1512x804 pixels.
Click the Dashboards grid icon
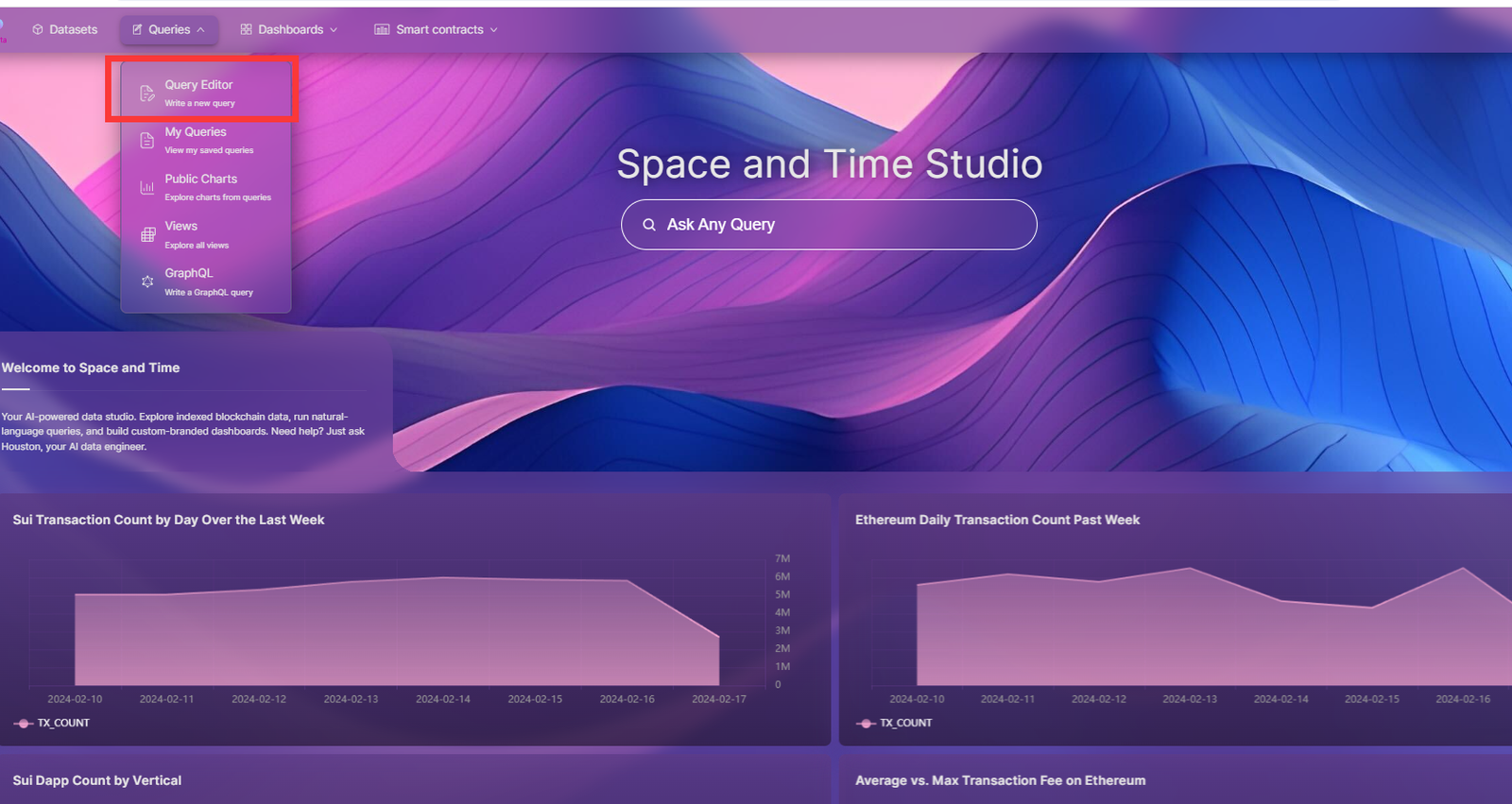(x=246, y=29)
